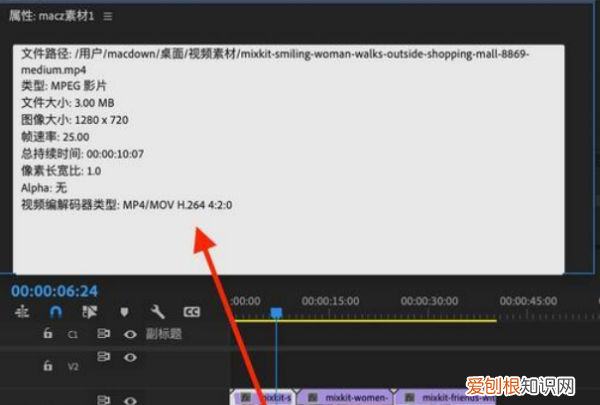Toggle the linked selection icon
This screenshot has height=405, width=600.
pyautogui.click(x=90, y=312)
